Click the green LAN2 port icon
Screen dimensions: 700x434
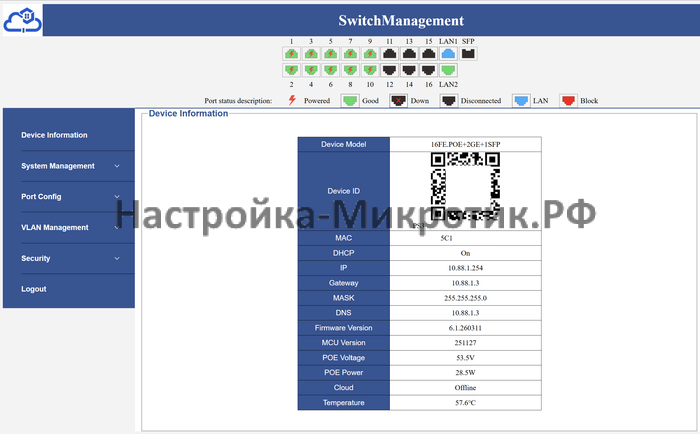(448, 70)
